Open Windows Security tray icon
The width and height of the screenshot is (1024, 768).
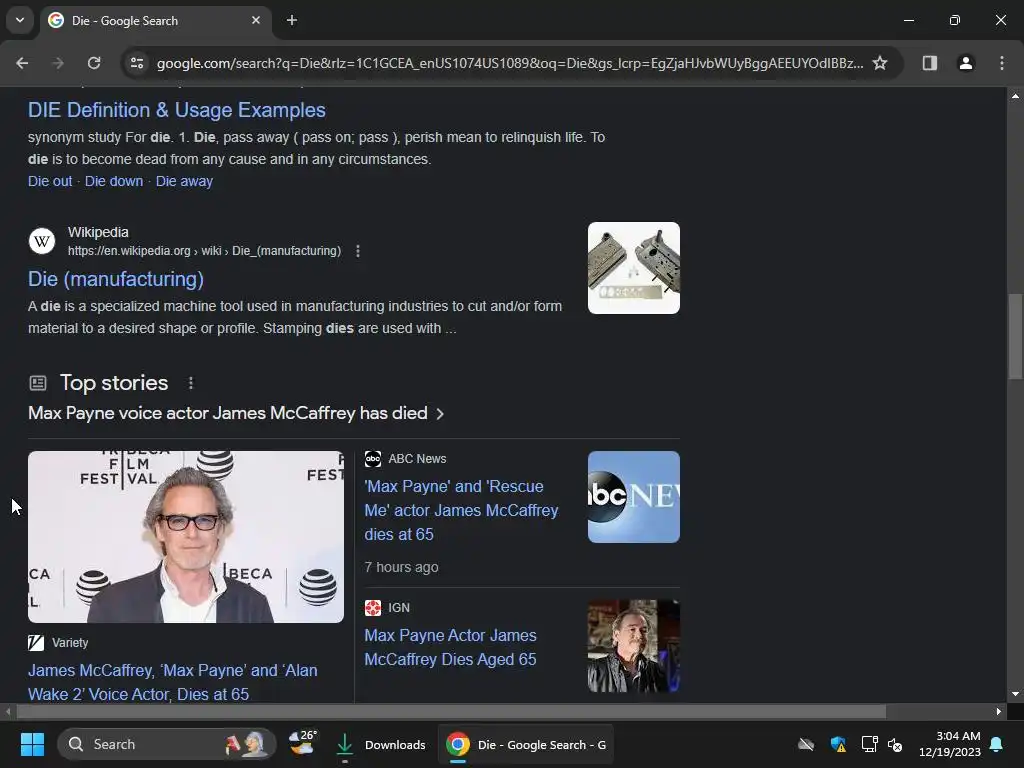point(839,744)
